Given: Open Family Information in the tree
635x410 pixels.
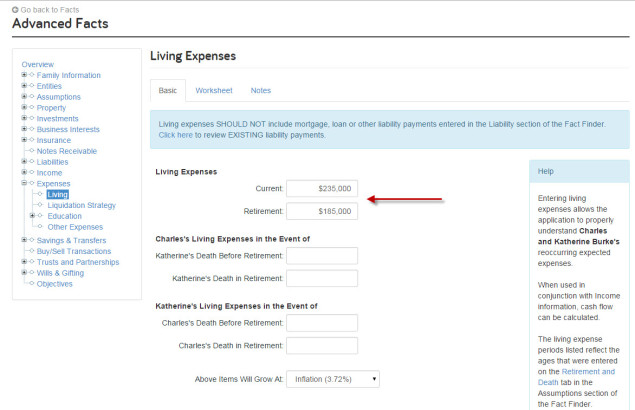Looking at the screenshot, I should tap(68, 75).
